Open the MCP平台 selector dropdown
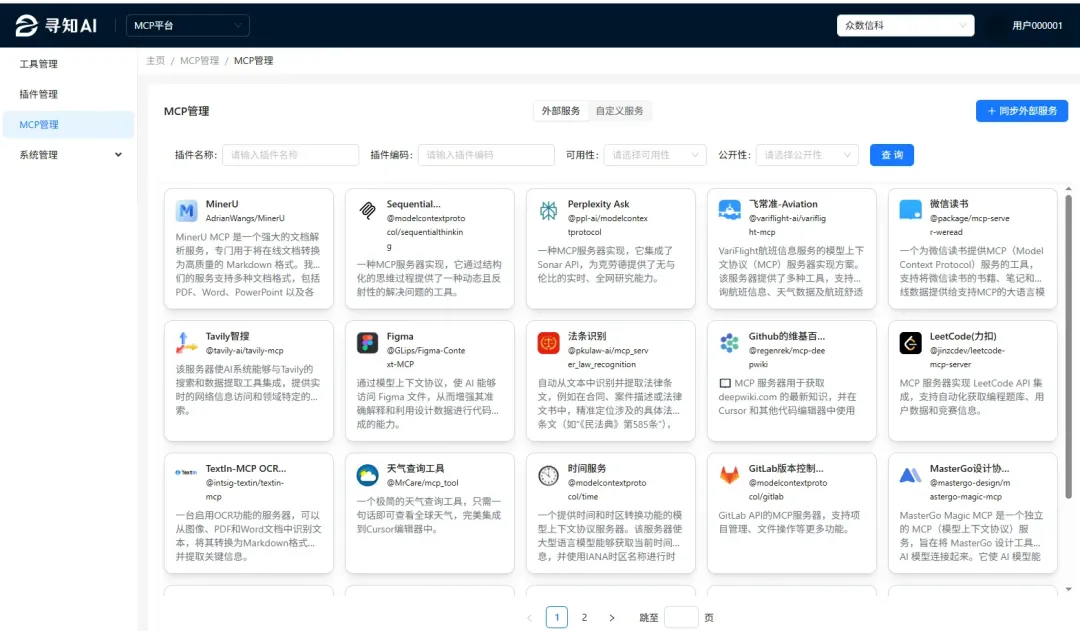 tap(186, 24)
